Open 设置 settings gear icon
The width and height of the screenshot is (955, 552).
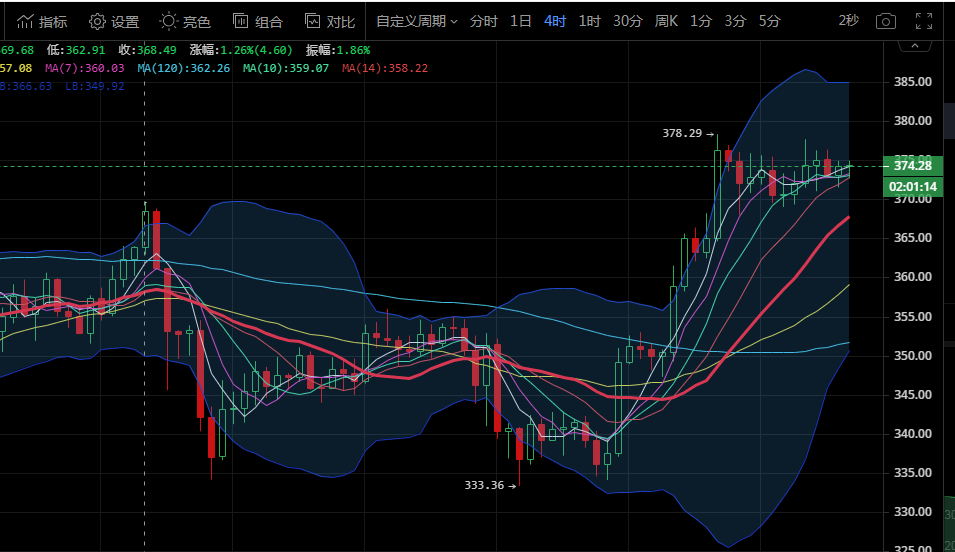click(x=97, y=21)
